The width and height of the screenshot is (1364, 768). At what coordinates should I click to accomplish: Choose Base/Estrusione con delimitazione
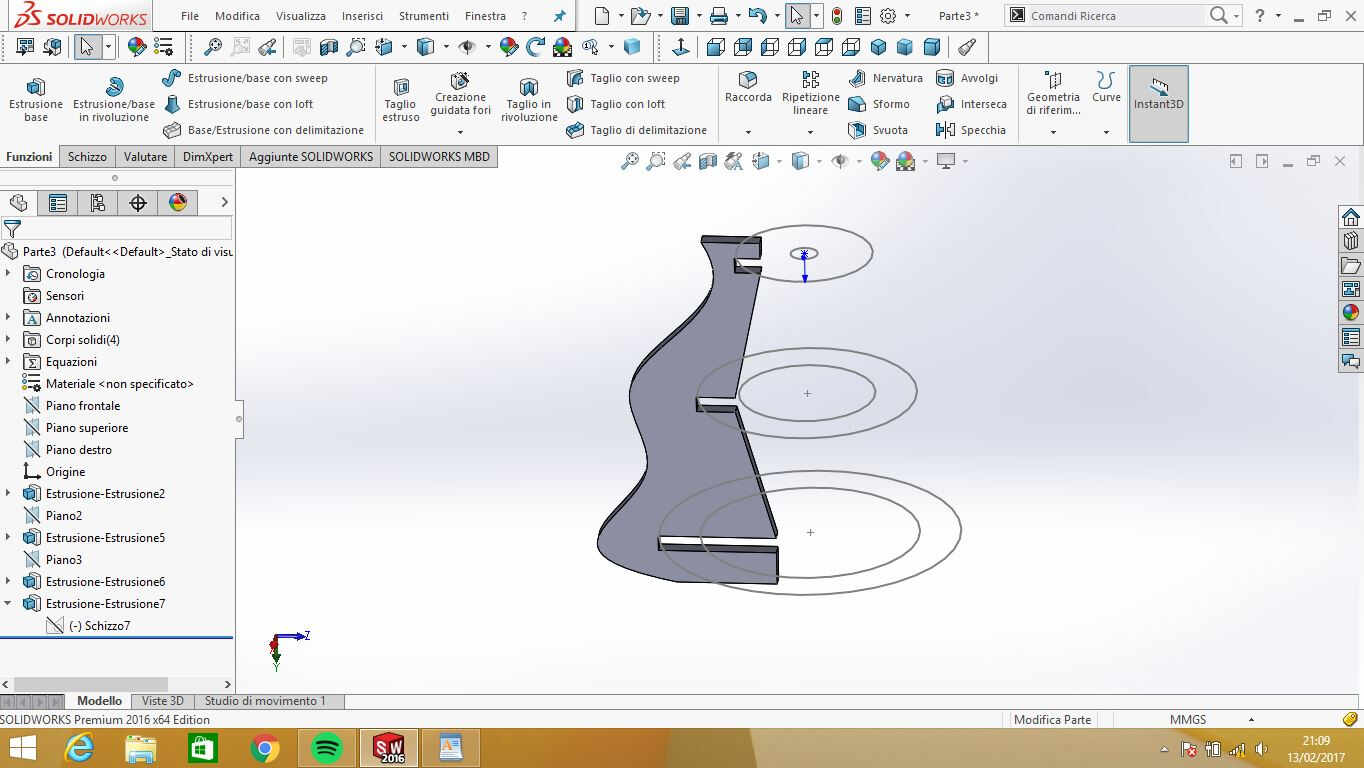264,130
